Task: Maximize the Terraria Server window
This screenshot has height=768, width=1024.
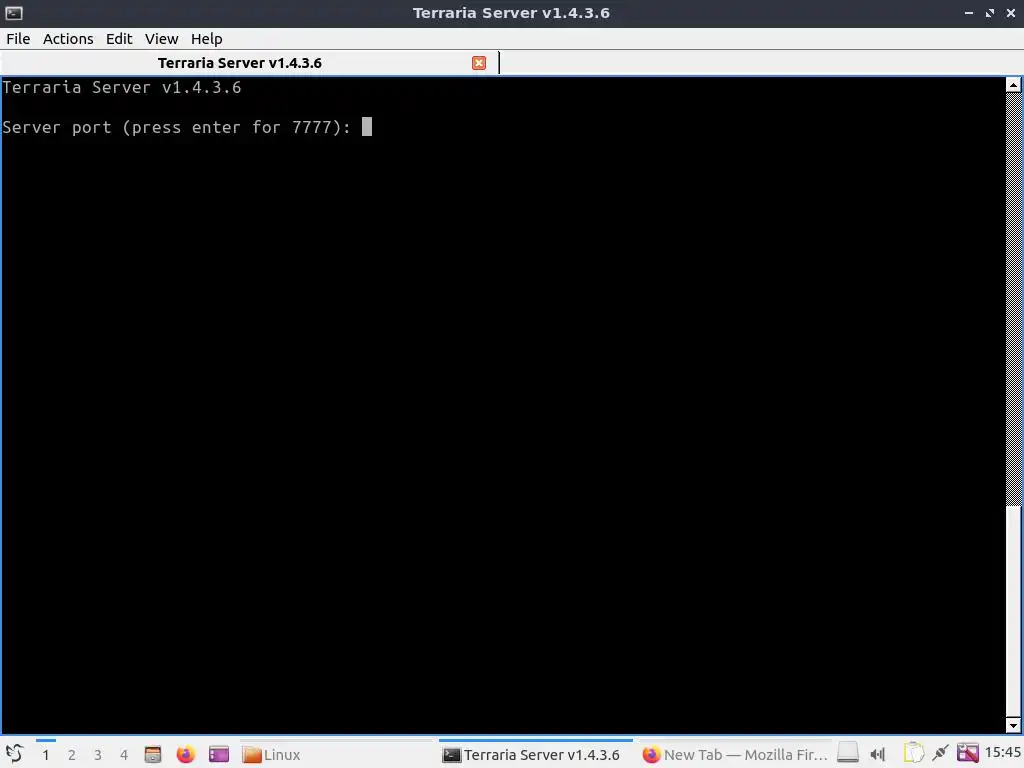Action: (x=990, y=13)
